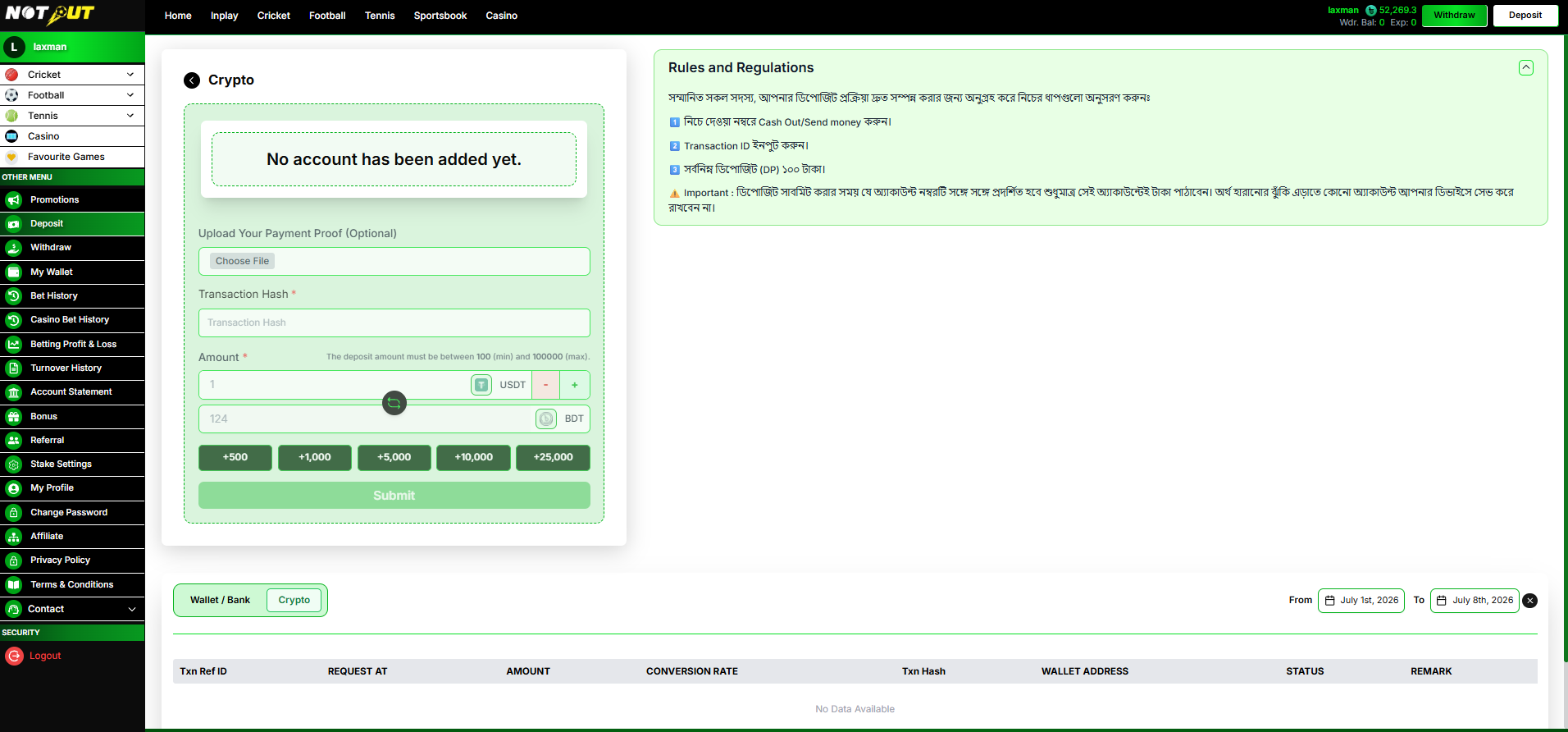Click the Txn Ref ID column header
The width and height of the screenshot is (1568, 732).
pos(203,671)
